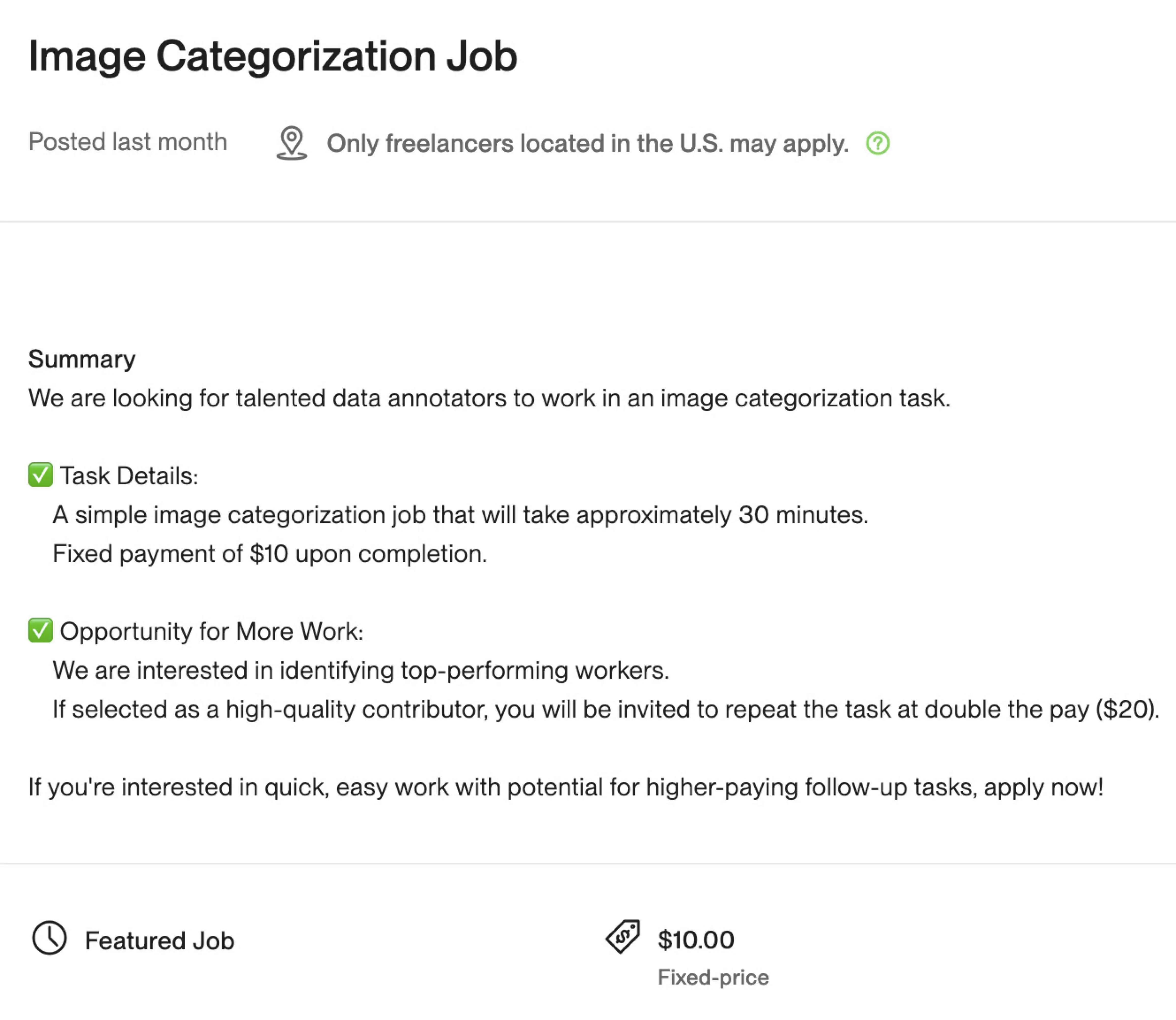Click the Featured Job label
The height and width of the screenshot is (1020, 1176).
click(x=159, y=941)
